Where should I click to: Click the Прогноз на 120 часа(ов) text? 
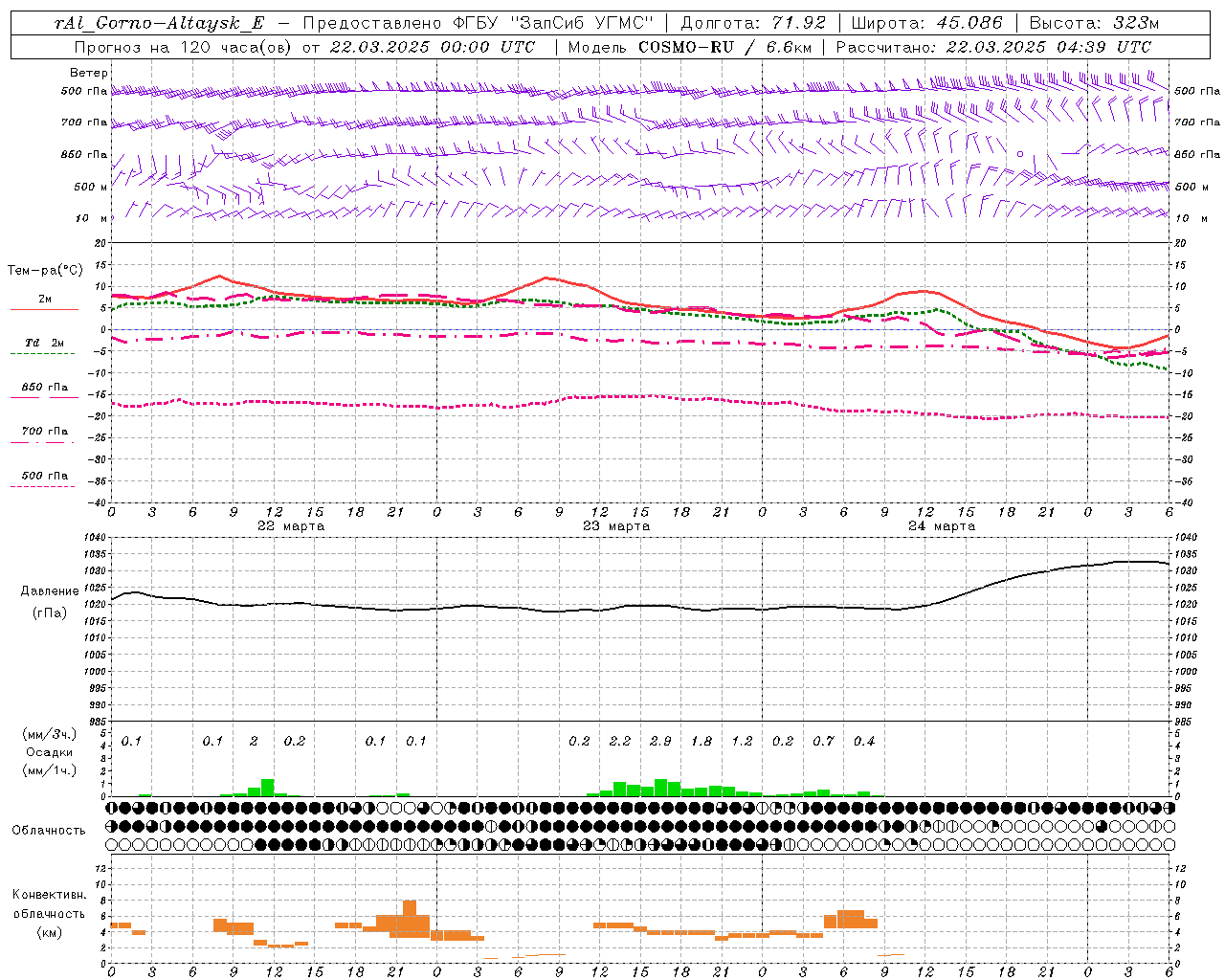click(184, 47)
